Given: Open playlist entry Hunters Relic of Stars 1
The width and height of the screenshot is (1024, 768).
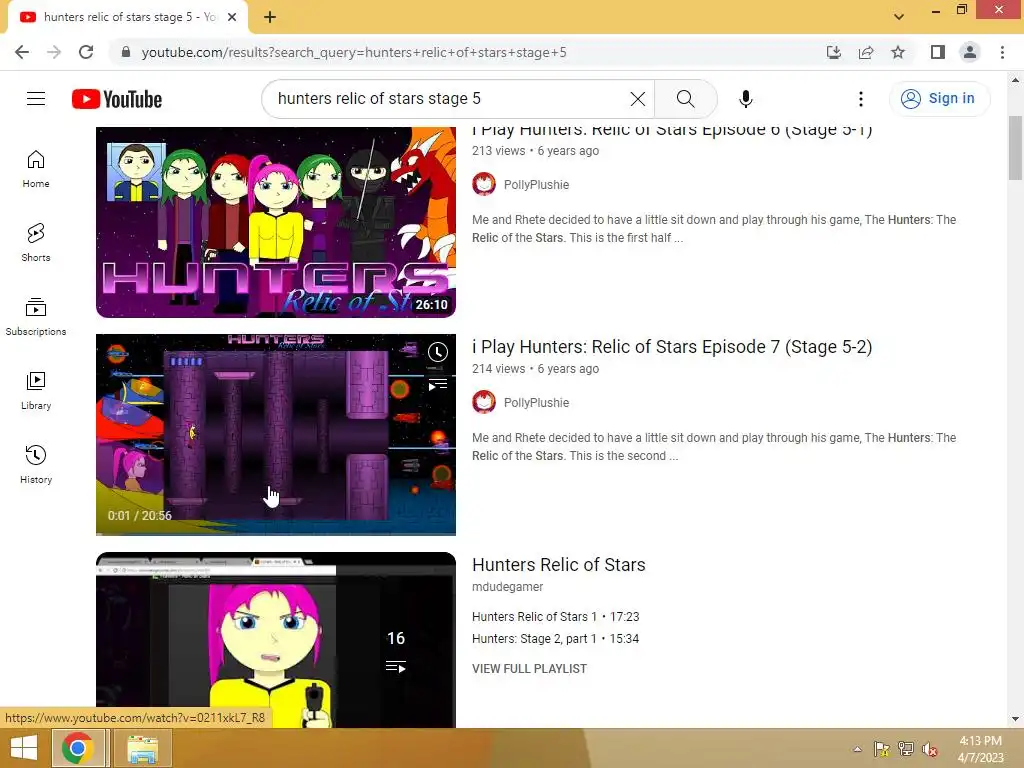Looking at the screenshot, I should pyautogui.click(x=556, y=616).
